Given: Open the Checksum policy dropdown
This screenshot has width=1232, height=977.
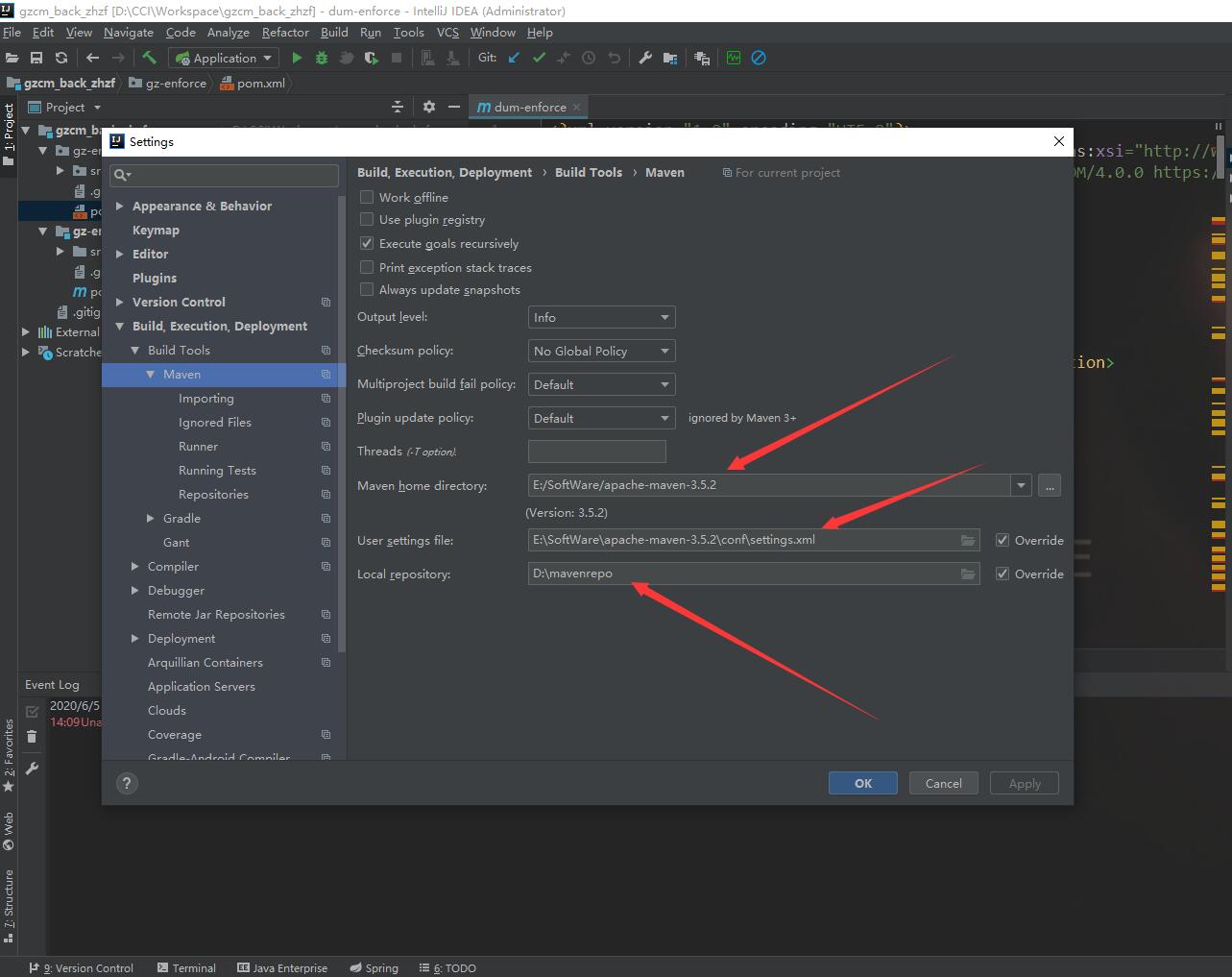Looking at the screenshot, I should click(601, 351).
